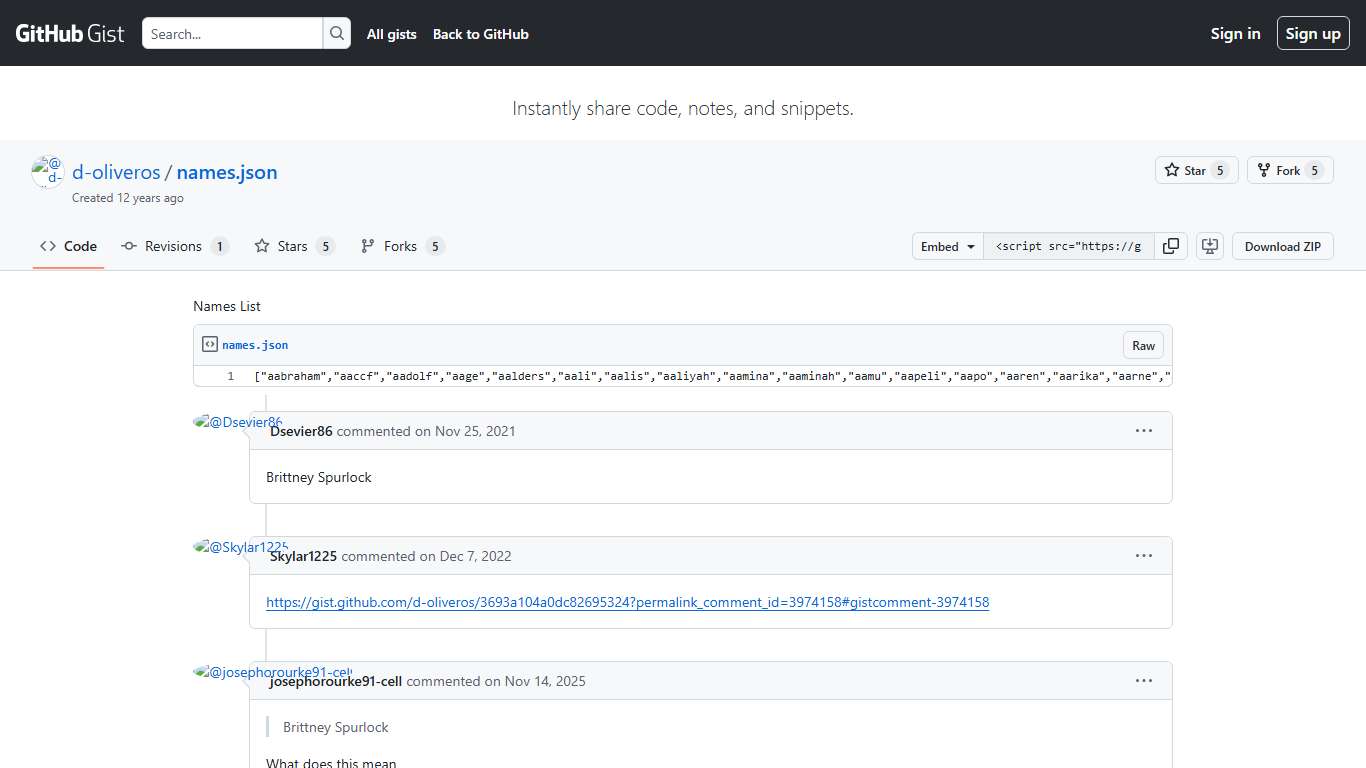Open the raw names.json file
Viewport: 1366px width, 768px height.
point(1143,345)
